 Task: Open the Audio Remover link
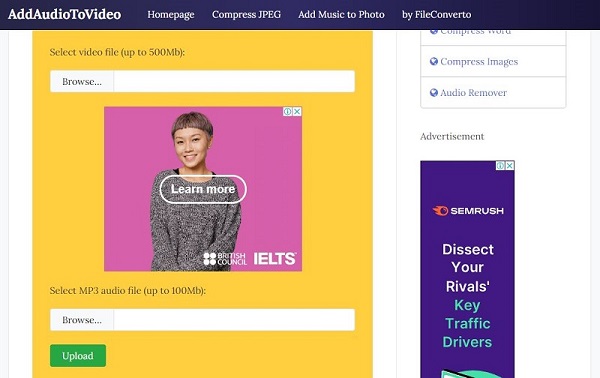tap(473, 93)
